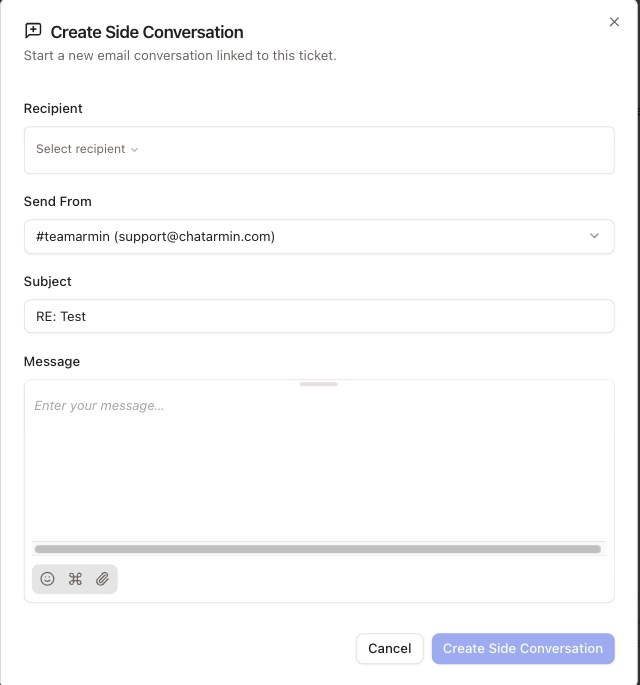Click the Send From label

click(x=57, y=202)
